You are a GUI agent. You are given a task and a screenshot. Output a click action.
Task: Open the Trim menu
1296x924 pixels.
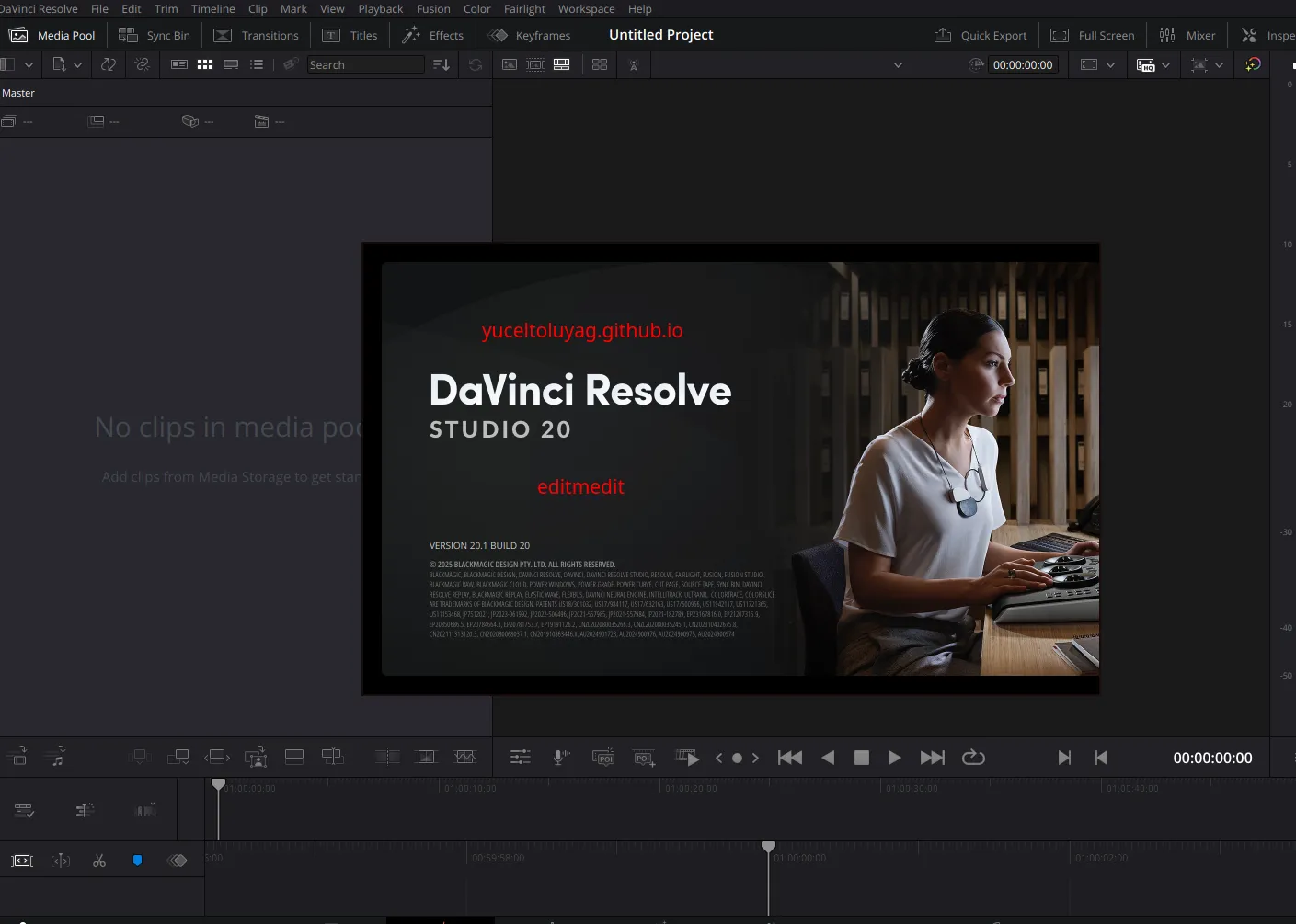pyautogui.click(x=166, y=8)
